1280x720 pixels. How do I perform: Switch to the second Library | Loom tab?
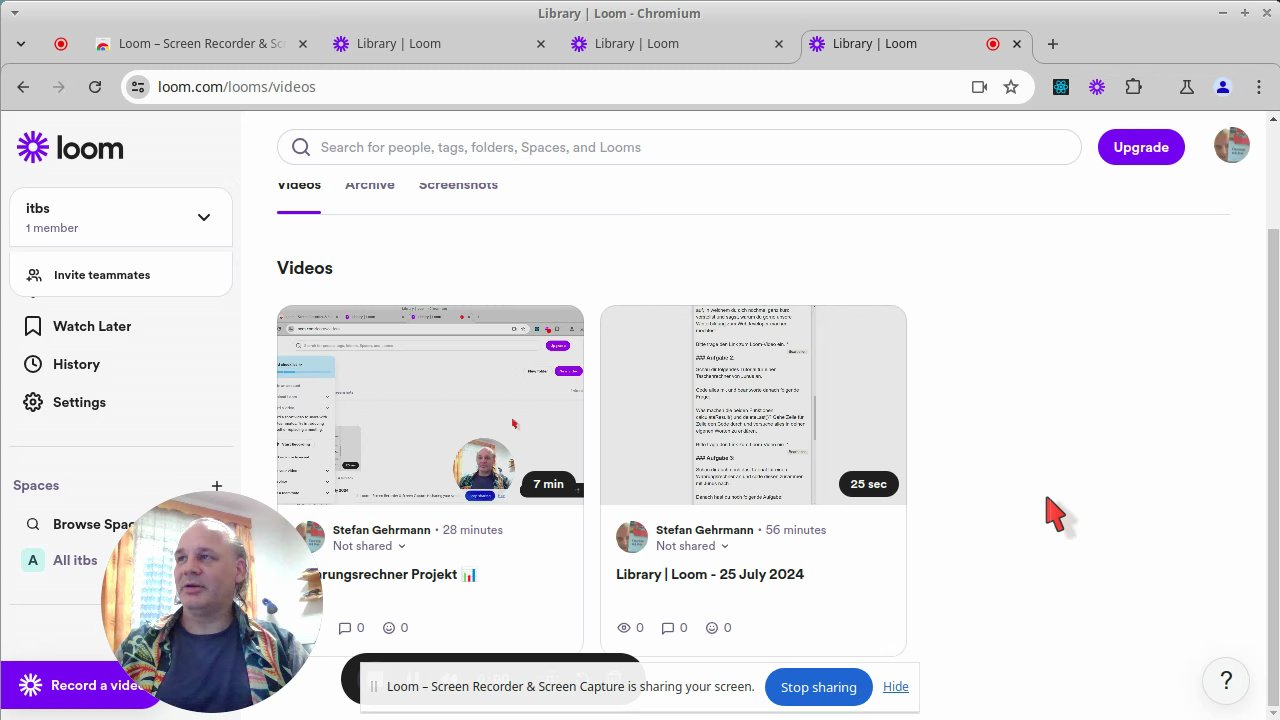676,44
